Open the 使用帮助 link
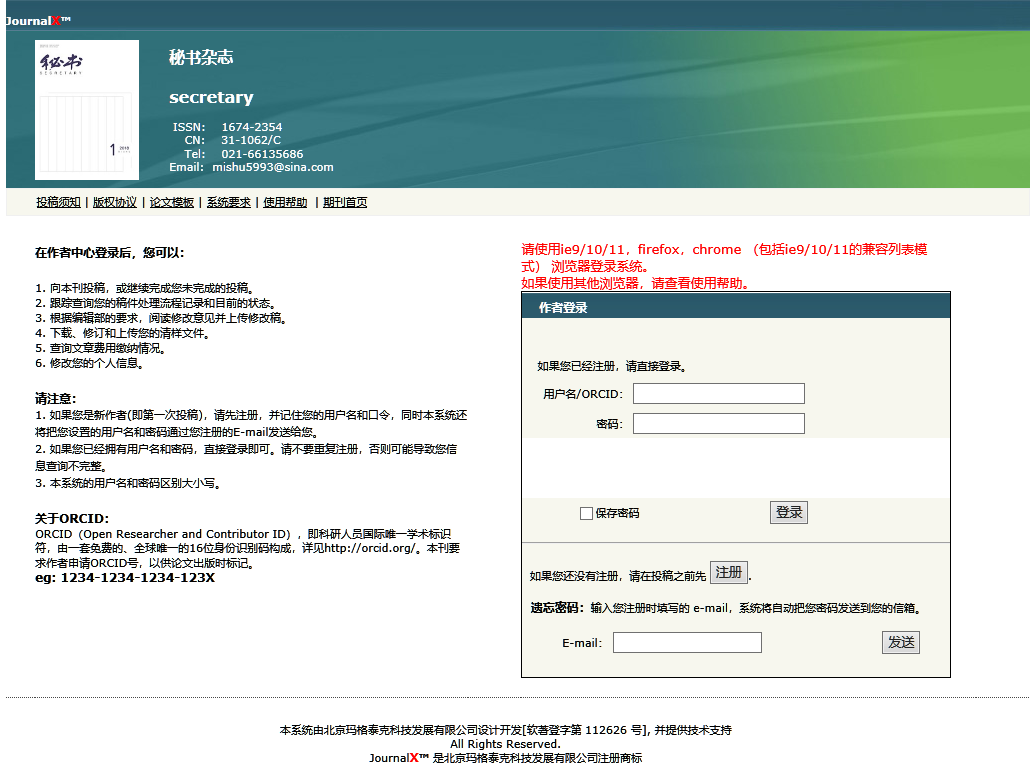This screenshot has width=1036, height=783. pos(285,202)
